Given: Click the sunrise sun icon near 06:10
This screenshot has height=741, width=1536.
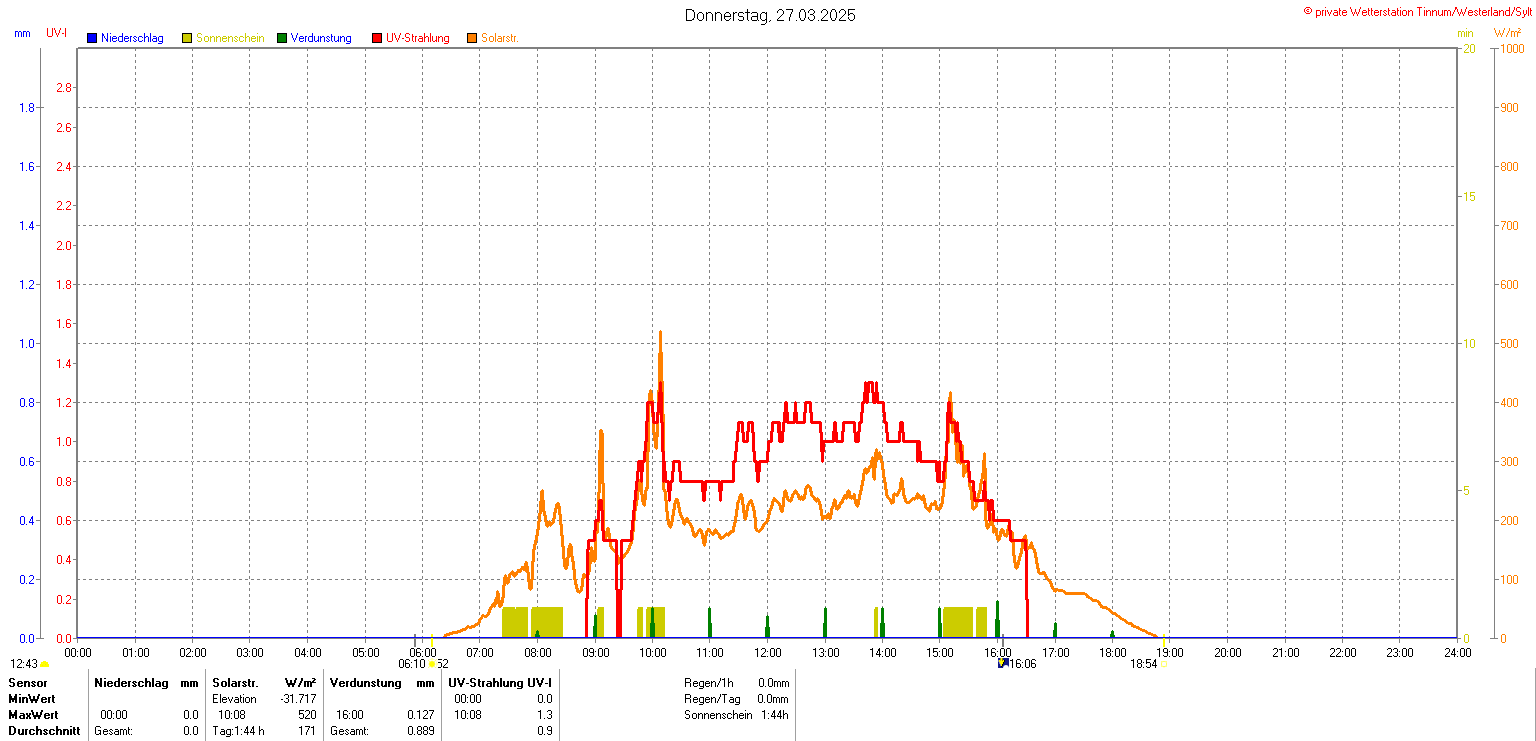Looking at the screenshot, I should [432, 663].
